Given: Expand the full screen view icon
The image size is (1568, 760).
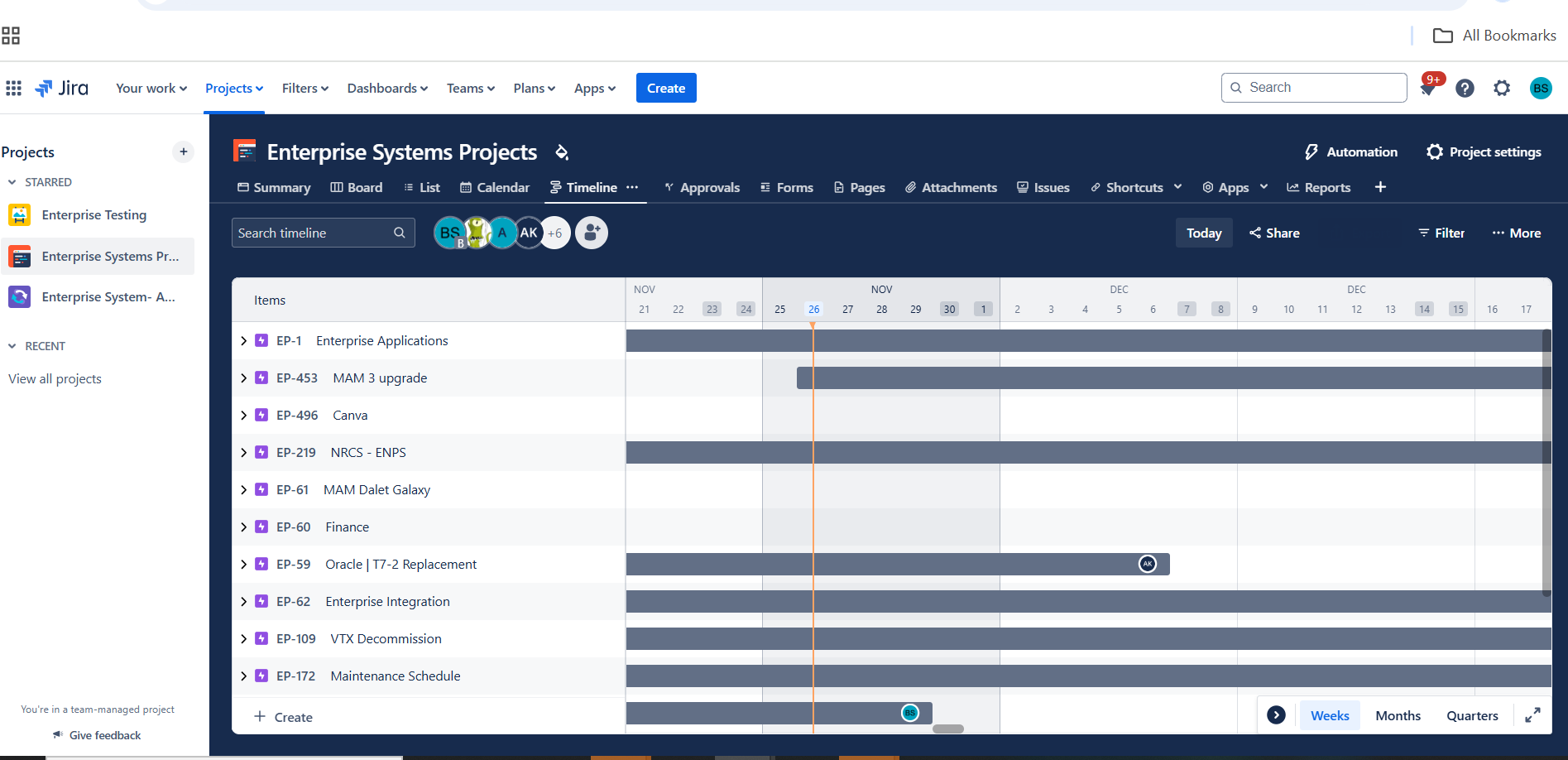Looking at the screenshot, I should [x=1532, y=714].
